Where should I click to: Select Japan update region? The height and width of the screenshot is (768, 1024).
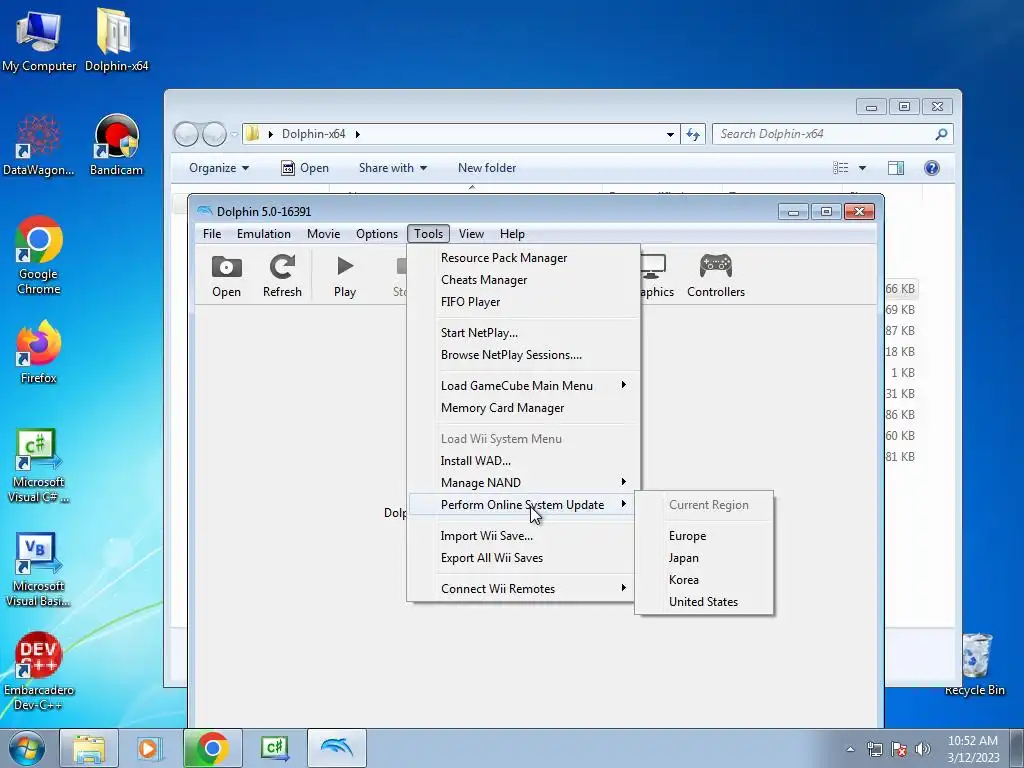coord(704,558)
